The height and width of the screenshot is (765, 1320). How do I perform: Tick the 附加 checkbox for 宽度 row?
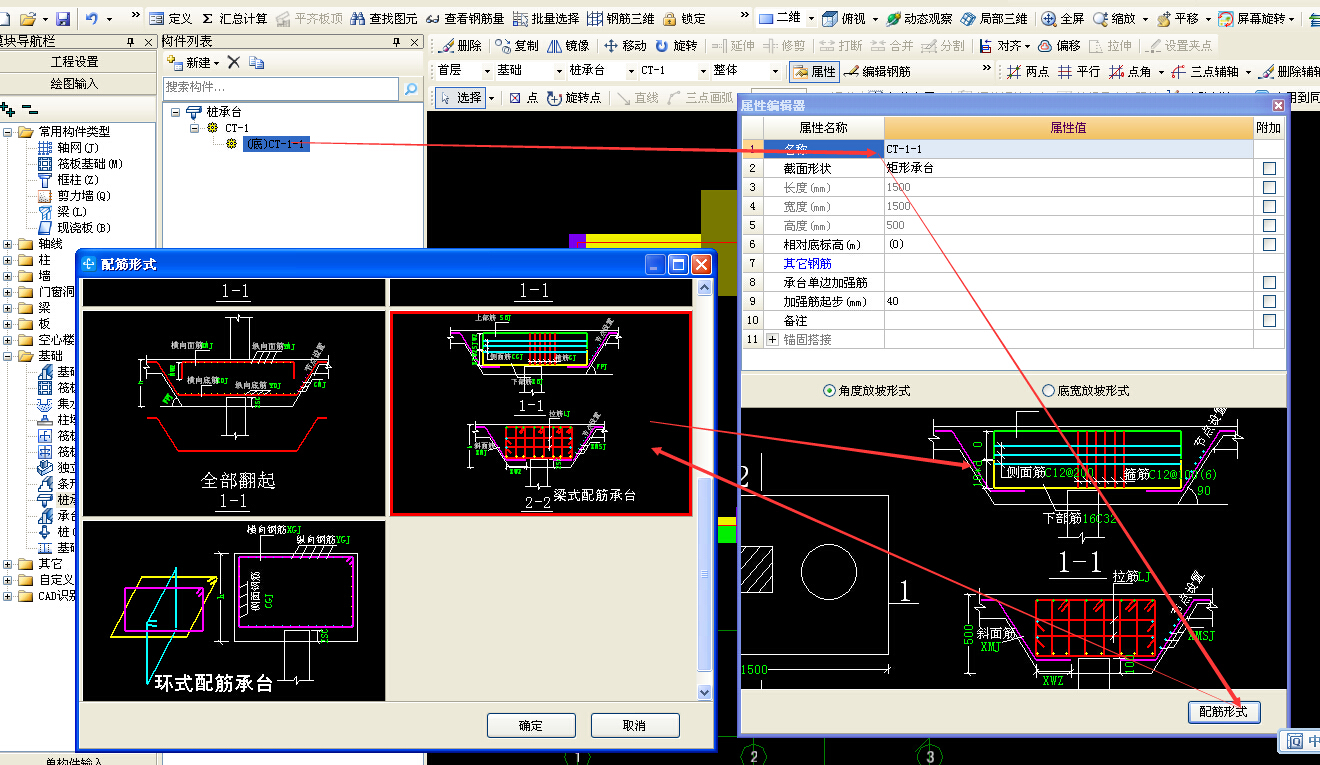click(x=1269, y=206)
